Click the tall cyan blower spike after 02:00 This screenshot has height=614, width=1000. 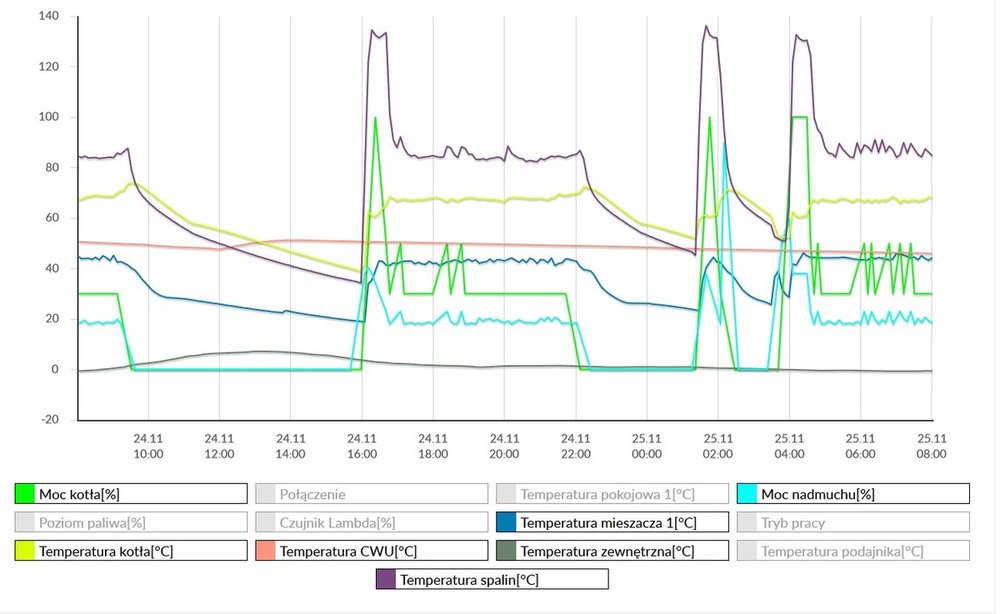(x=724, y=145)
